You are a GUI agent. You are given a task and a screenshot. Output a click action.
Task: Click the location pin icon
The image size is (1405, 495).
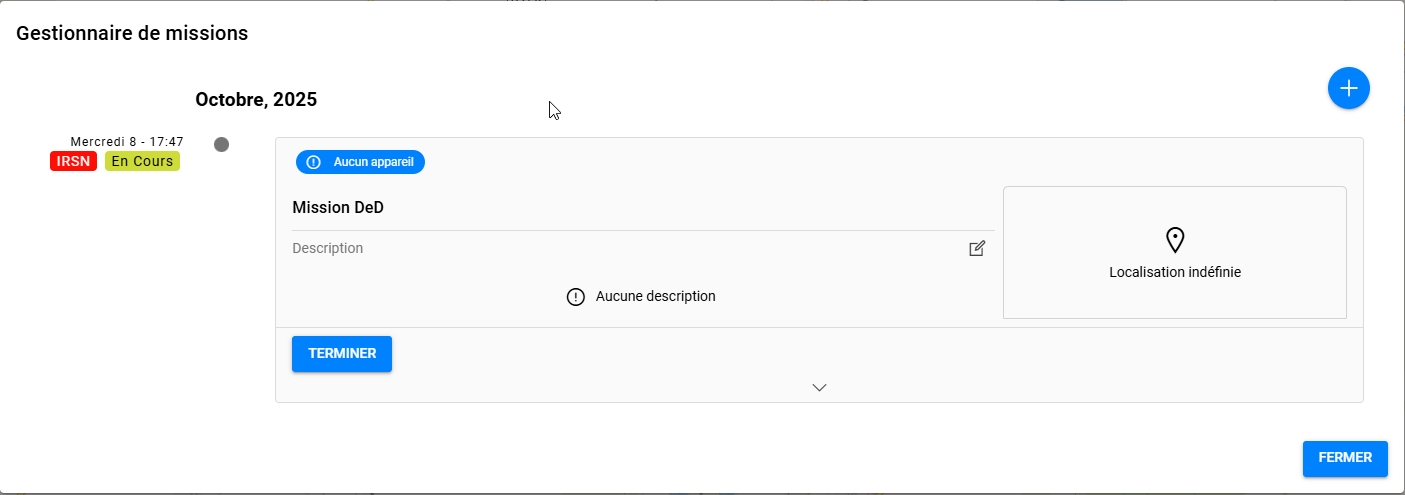[1175, 240]
